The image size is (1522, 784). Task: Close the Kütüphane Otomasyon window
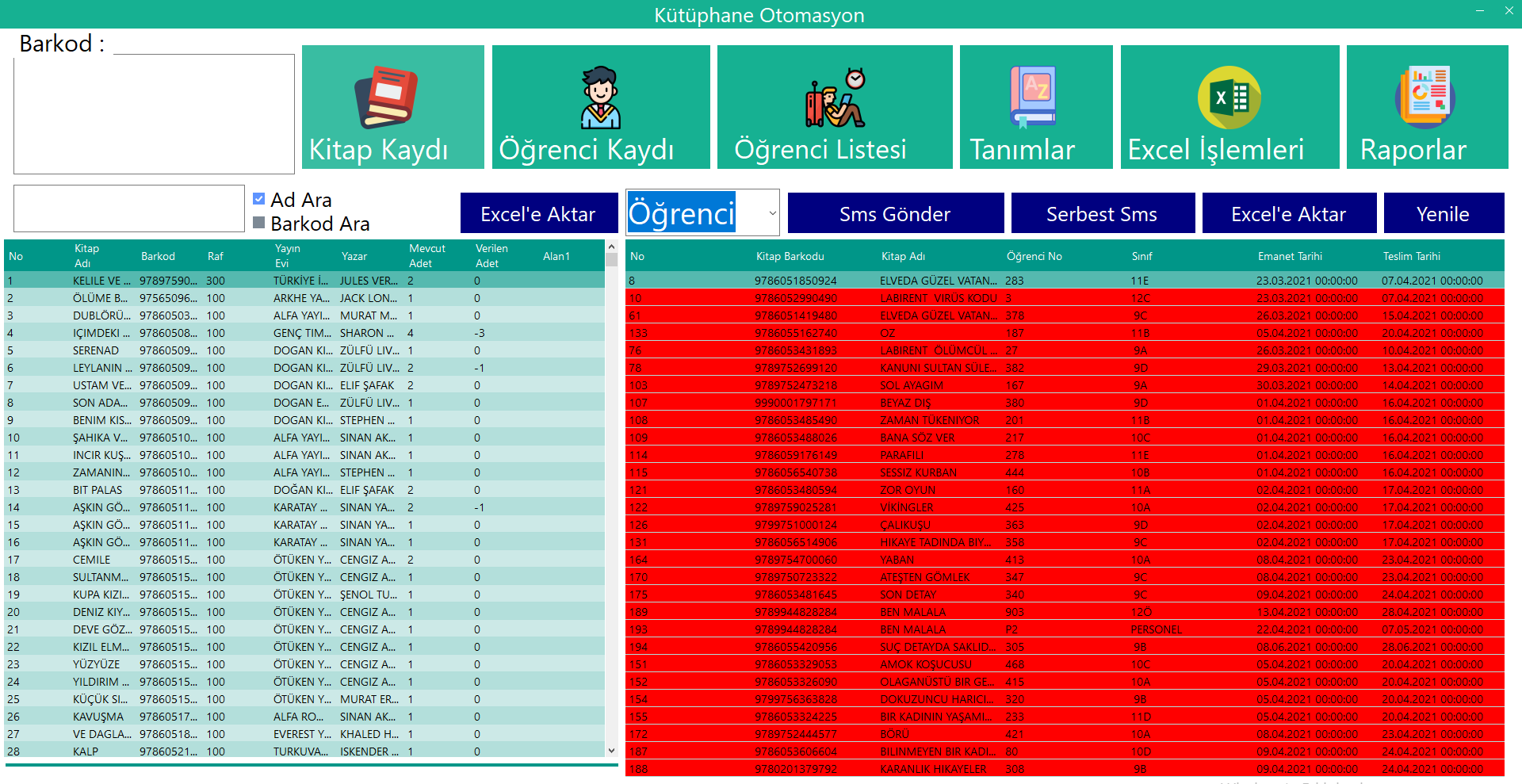[1509, 10]
